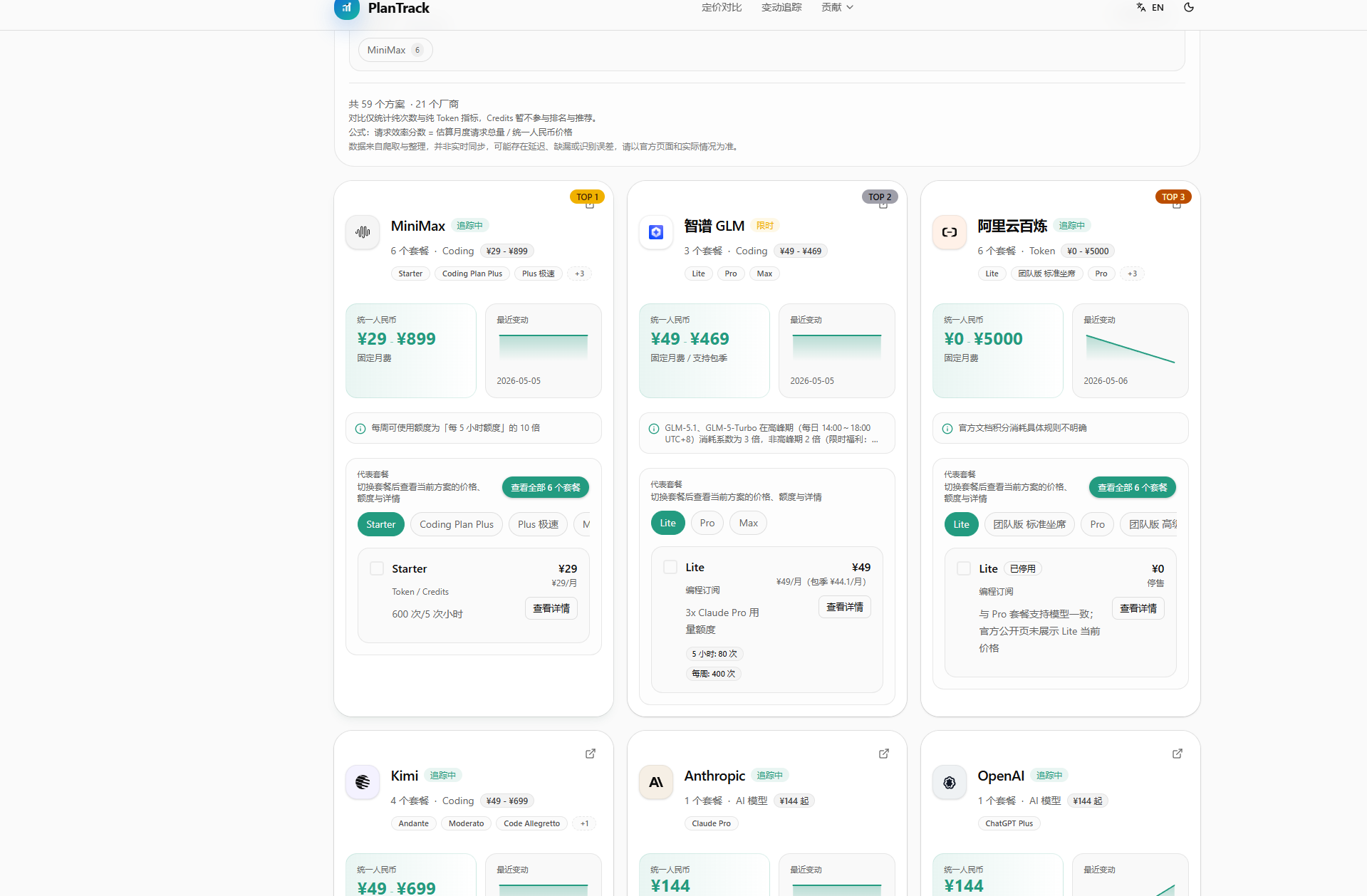Open OpenAI external link icon
The width and height of the screenshot is (1367, 896).
pyautogui.click(x=1178, y=754)
